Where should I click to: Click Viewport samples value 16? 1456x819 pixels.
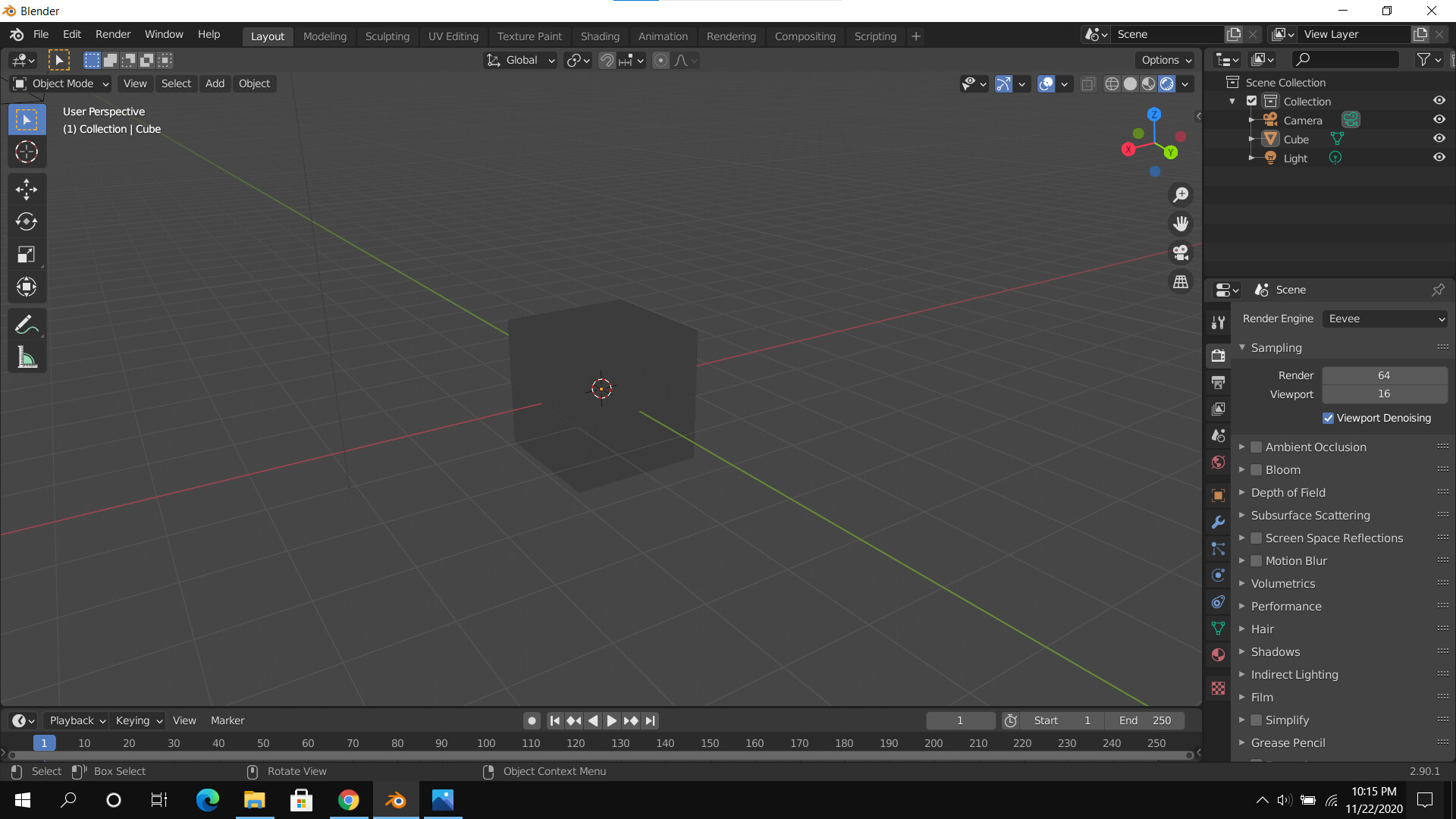(1384, 394)
